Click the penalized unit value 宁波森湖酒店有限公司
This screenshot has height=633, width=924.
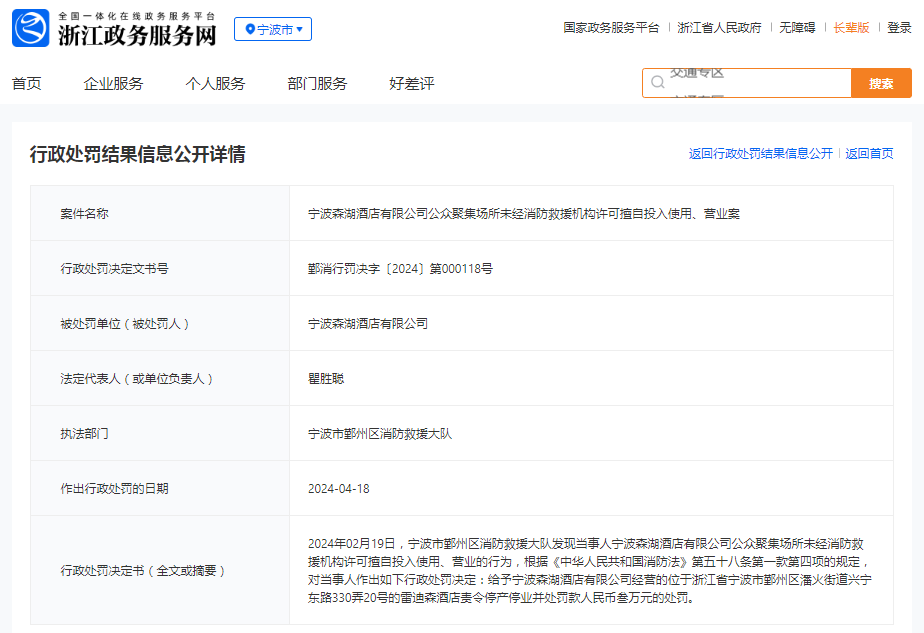coord(368,324)
